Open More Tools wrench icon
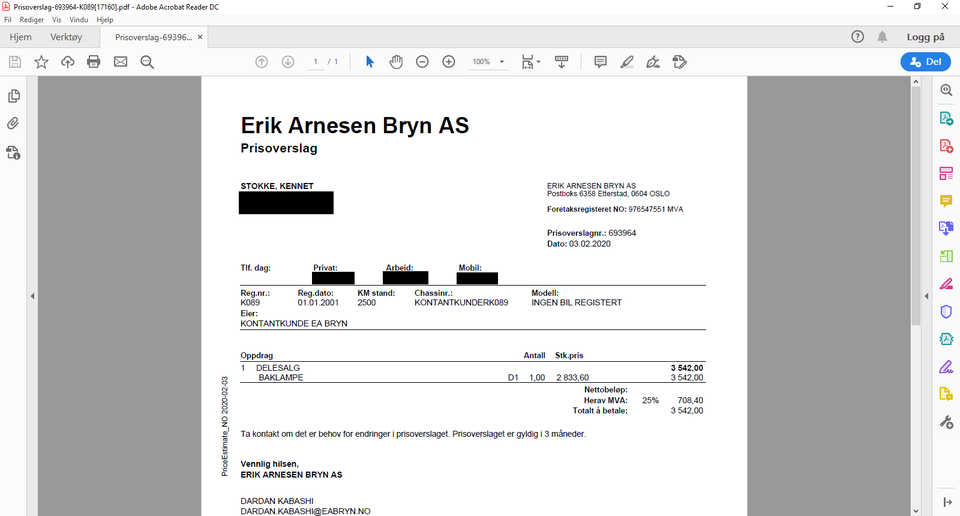Image resolution: width=960 pixels, height=516 pixels. click(947, 422)
